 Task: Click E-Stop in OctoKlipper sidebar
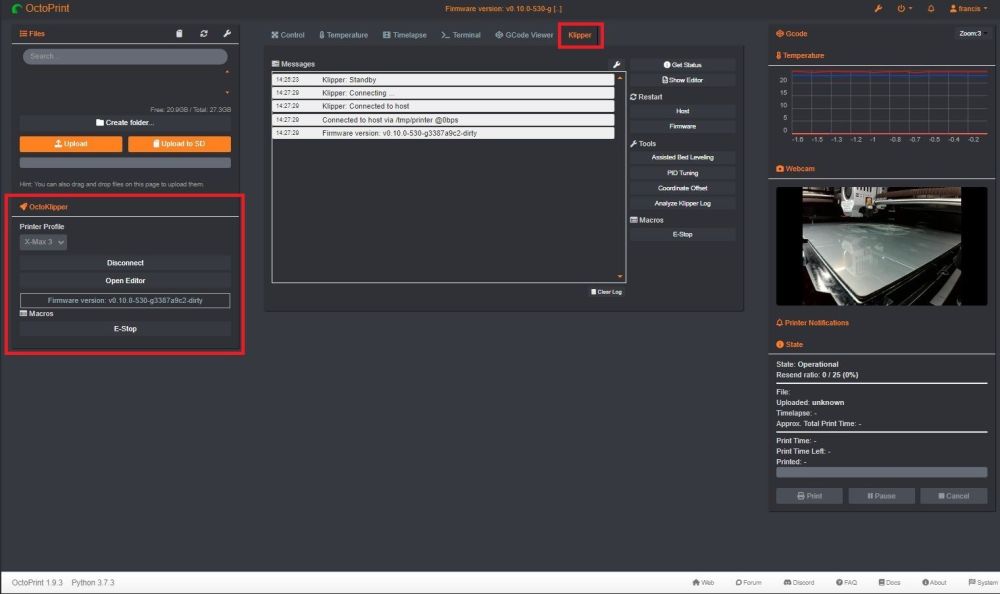click(125, 329)
